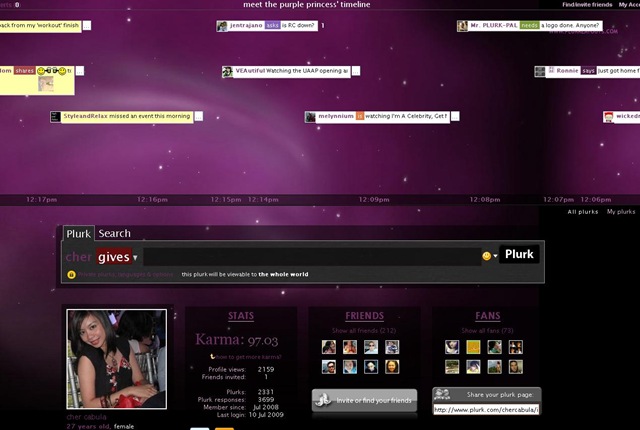
Task: Open response box next to jentrajano's plurk
Action: pyautogui.click(x=322, y=26)
